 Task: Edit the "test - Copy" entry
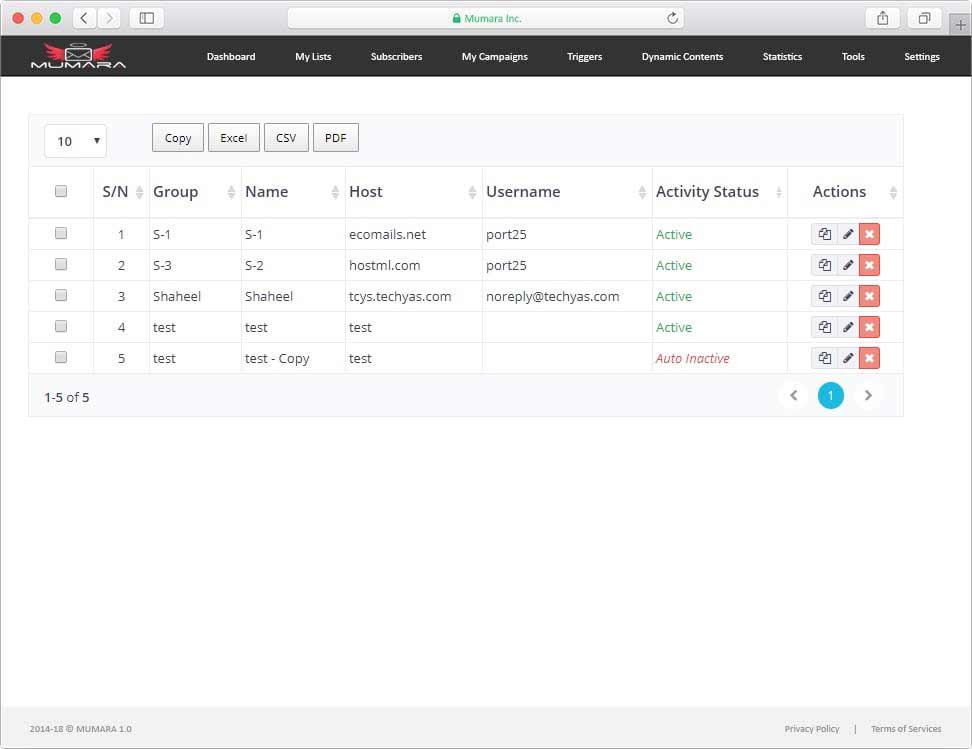click(846, 357)
